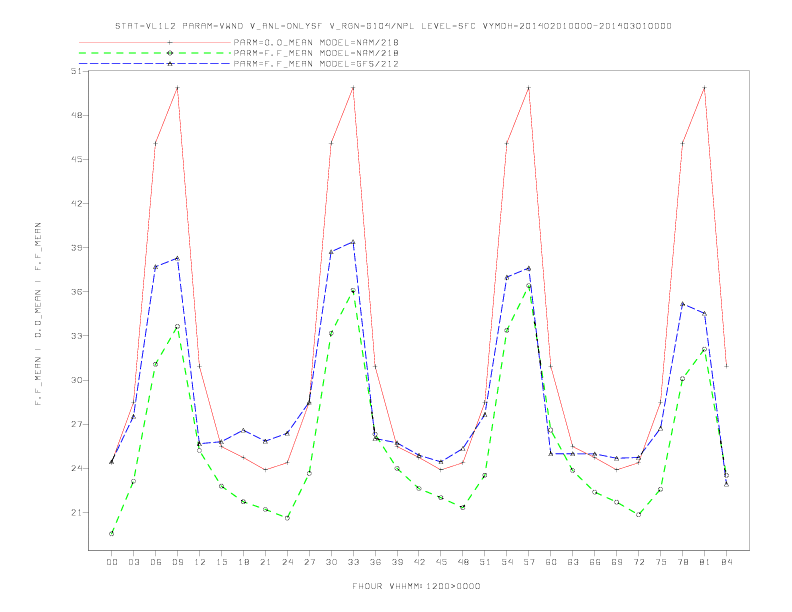Viewport: 792px width, 612px height.
Task: Click y-axis tick label 42
Action: coord(76,203)
